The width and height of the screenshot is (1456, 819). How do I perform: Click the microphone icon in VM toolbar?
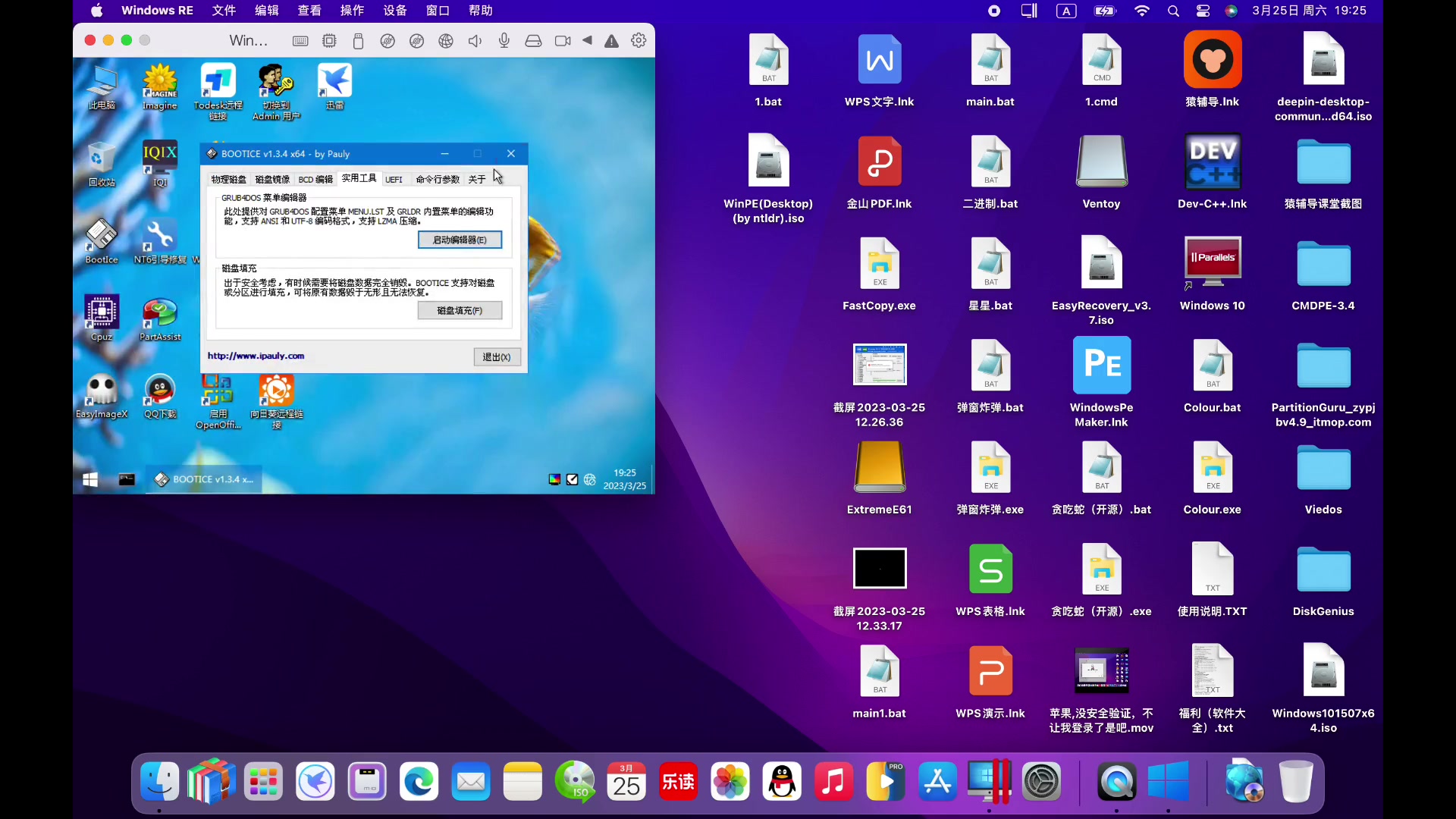(x=504, y=41)
